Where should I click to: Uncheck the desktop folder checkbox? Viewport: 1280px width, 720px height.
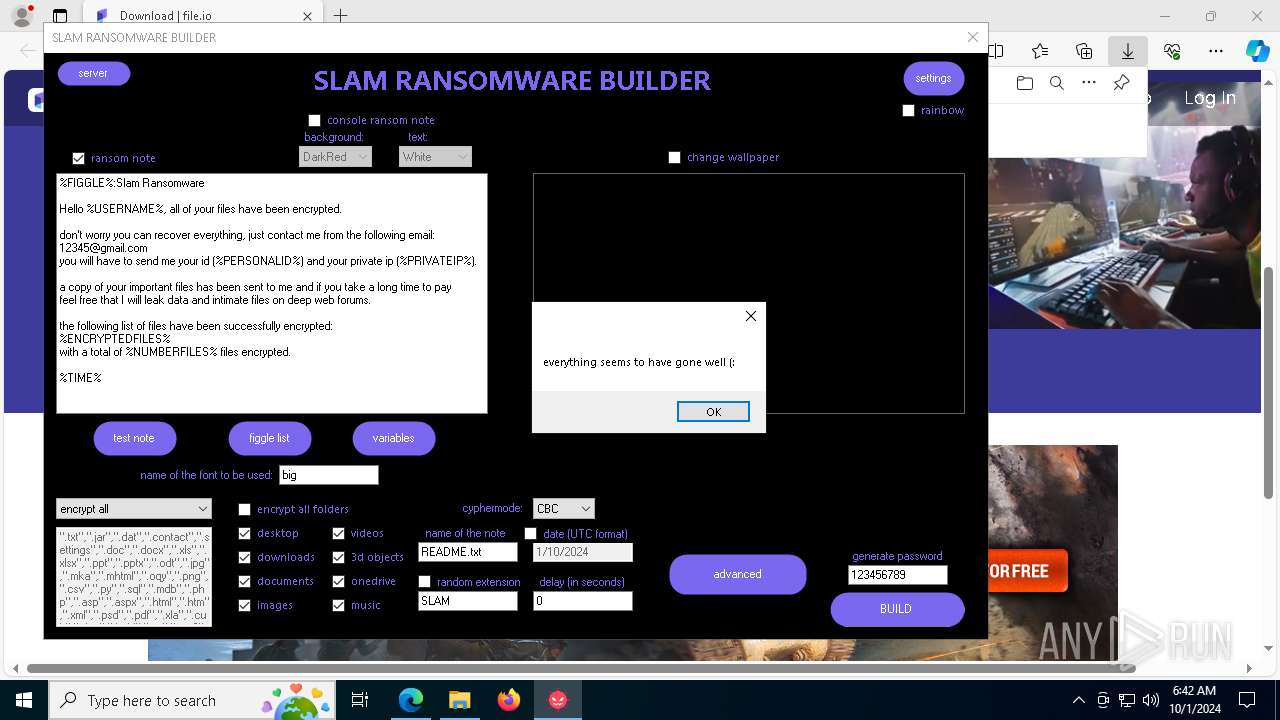(244, 533)
